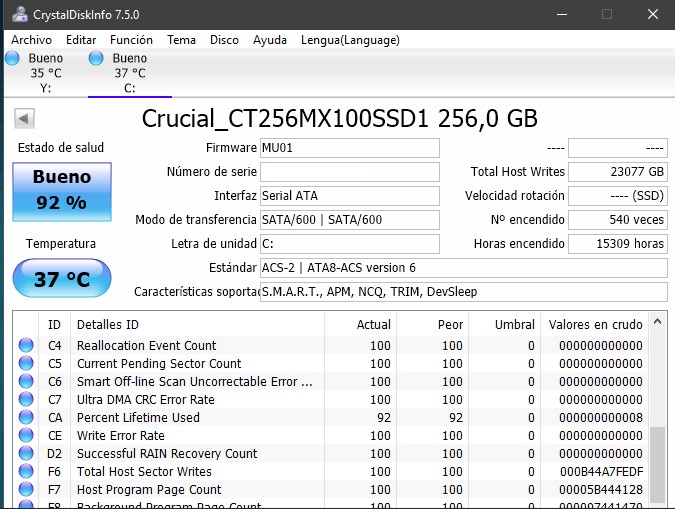675x509 pixels.
Task: Click the Letra de unidad field C:
Action: [x=350, y=244]
